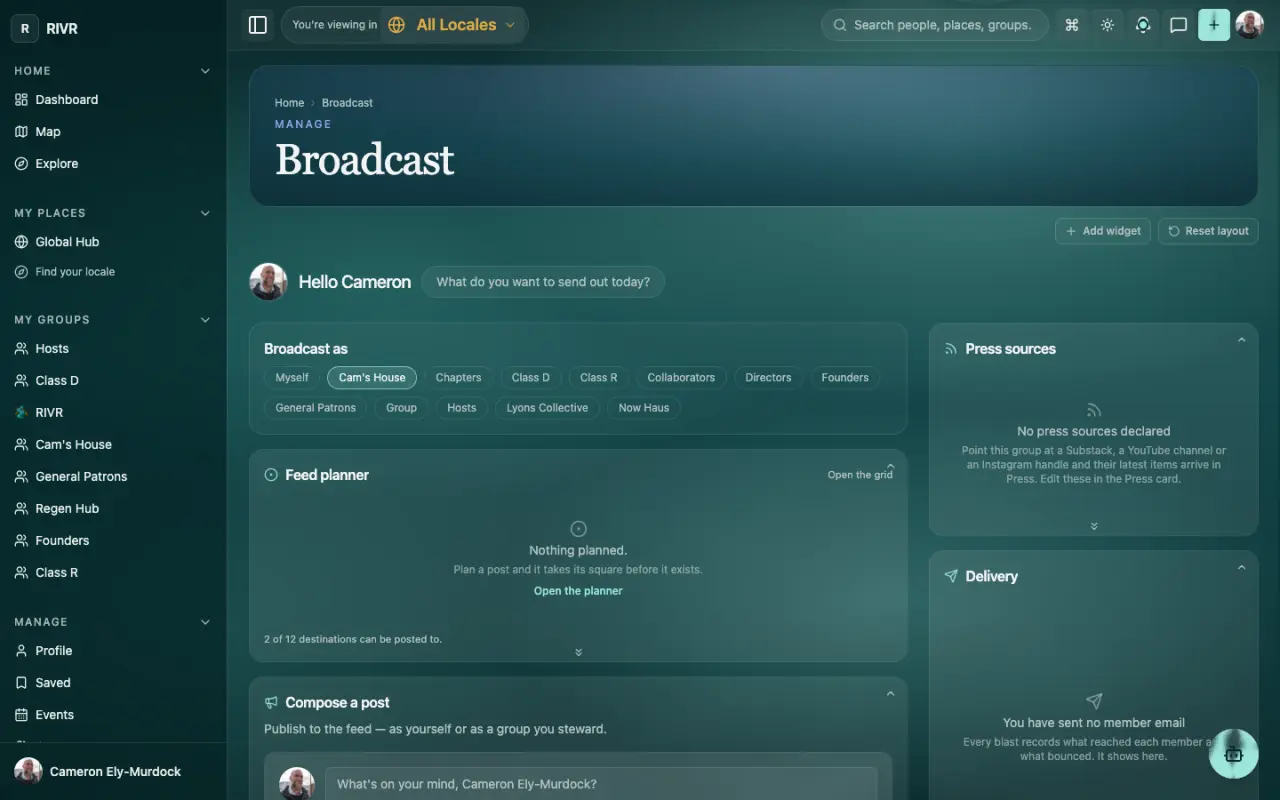Click the Add widget button

coord(1103,231)
